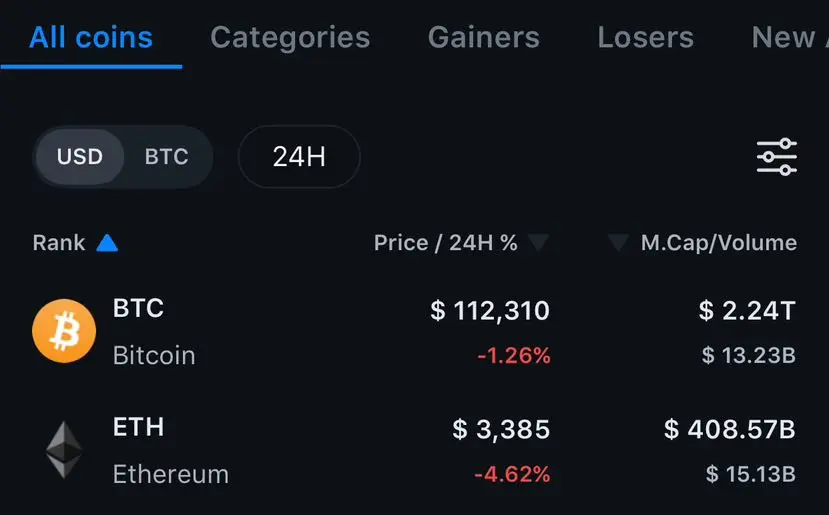
Task: Open the Losers tab
Action: pos(646,38)
